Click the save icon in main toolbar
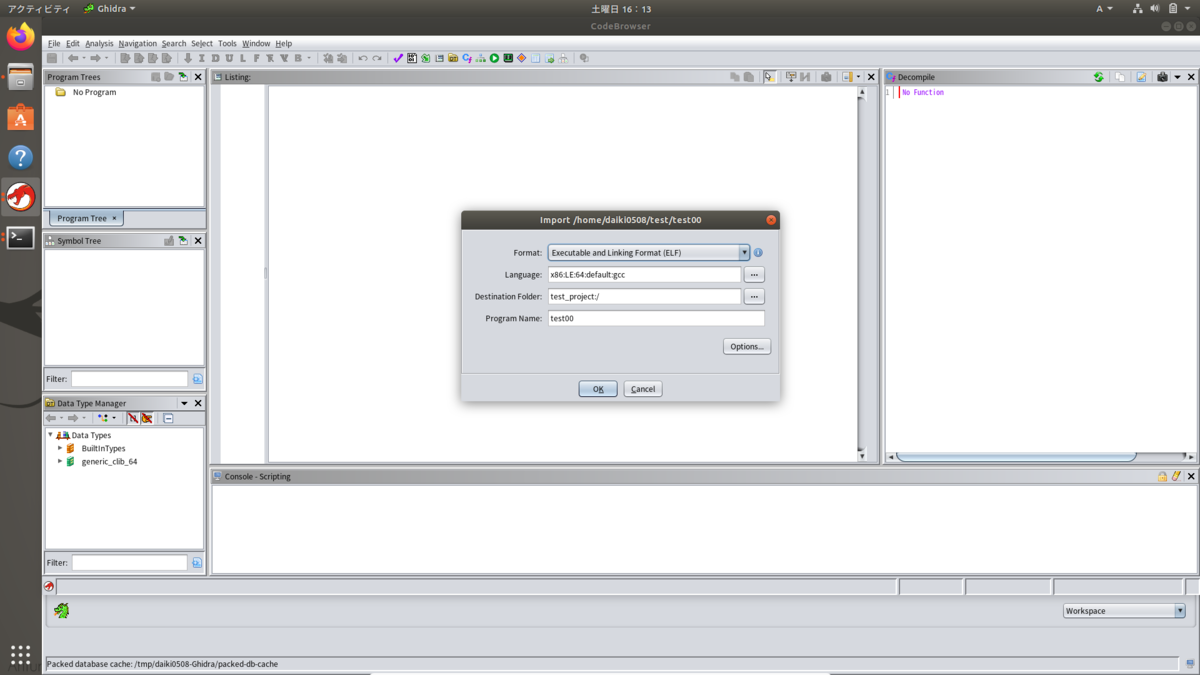This screenshot has width=1200, height=675. pyautogui.click(x=52, y=58)
